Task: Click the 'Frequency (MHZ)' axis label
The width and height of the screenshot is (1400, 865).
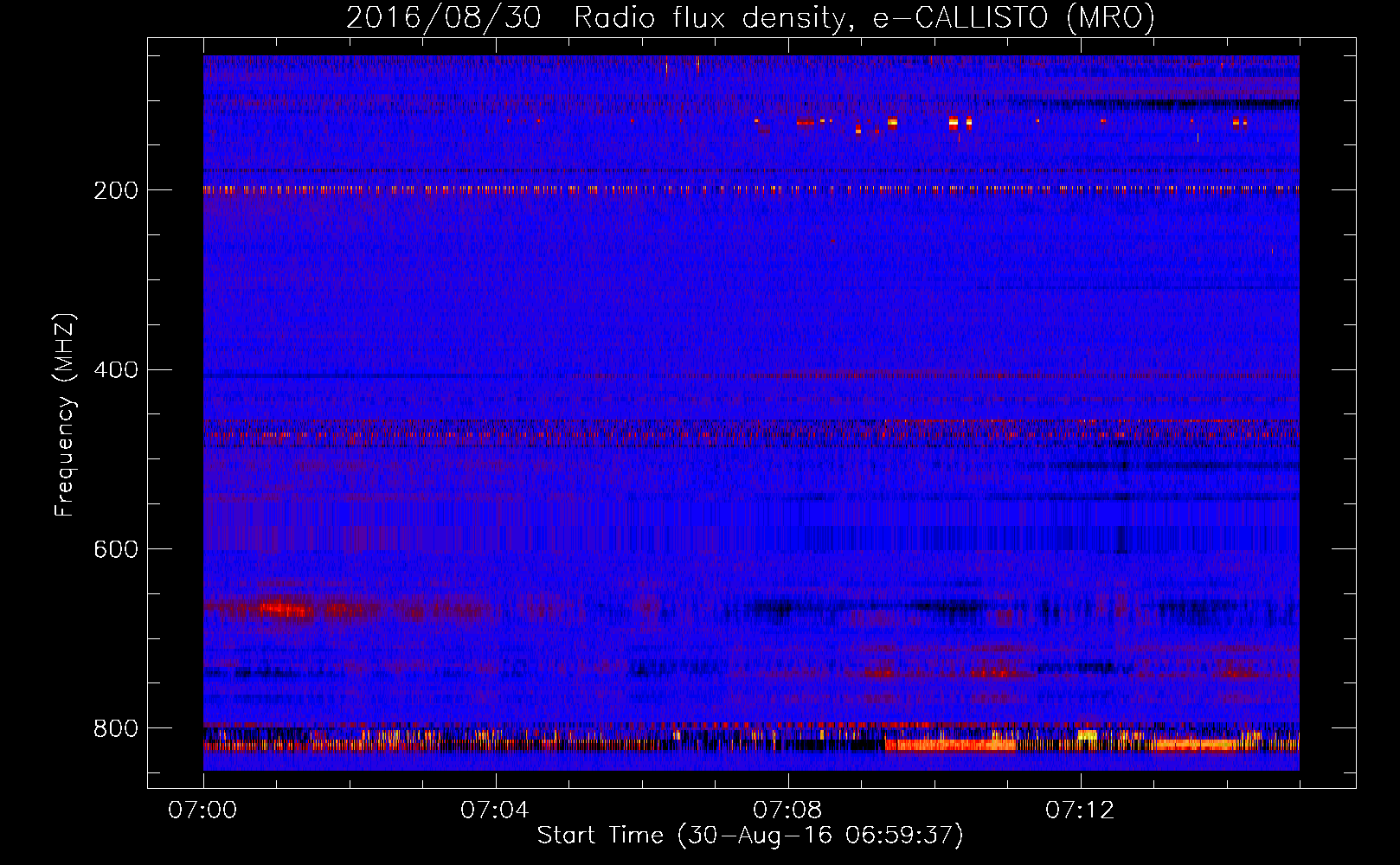Action: 65,414
